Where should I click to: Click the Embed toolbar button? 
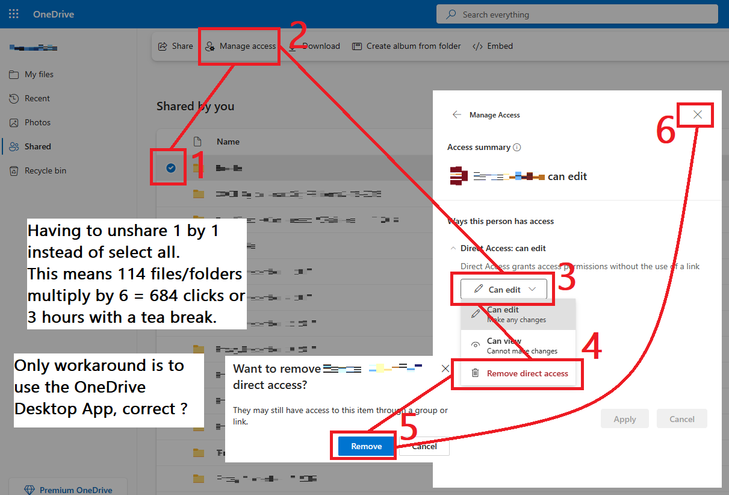pos(493,46)
